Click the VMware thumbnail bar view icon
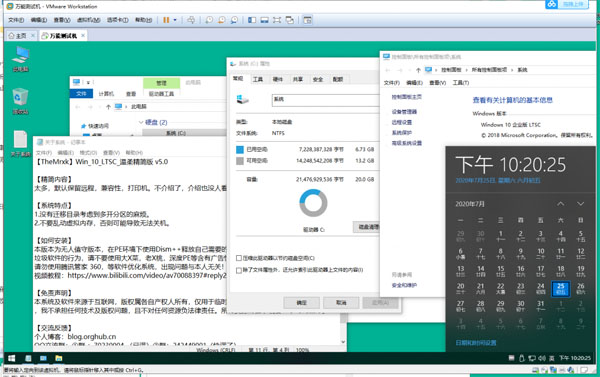Viewport: 600px width, 377px height. pyautogui.click(x=264, y=20)
